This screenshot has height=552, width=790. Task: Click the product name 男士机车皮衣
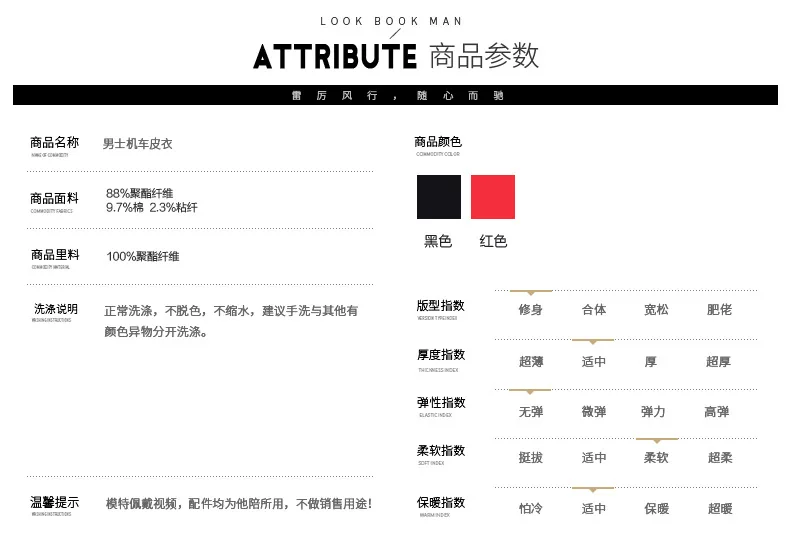[x=138, y=144]
